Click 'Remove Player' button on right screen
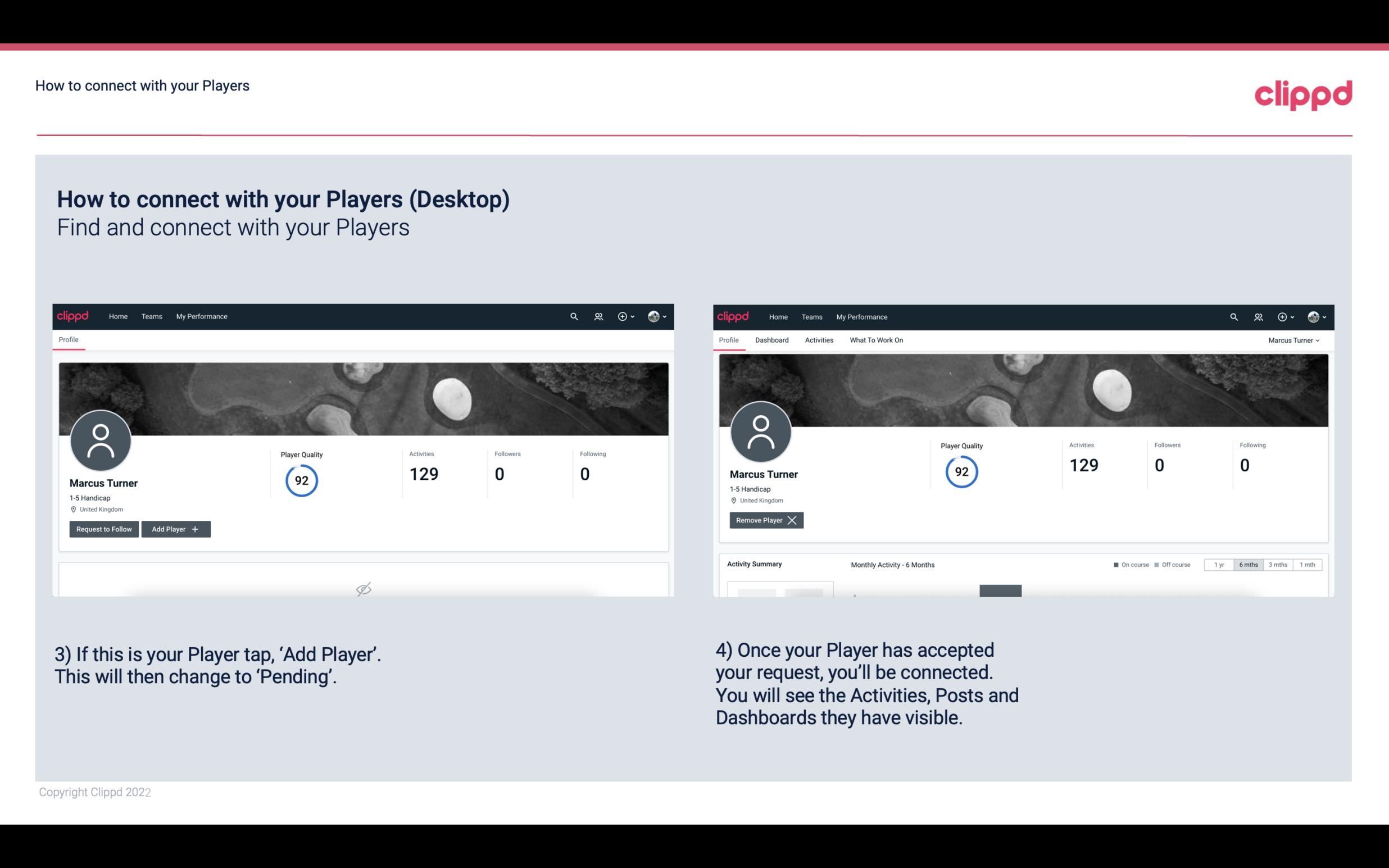Image resolution: width=1389 pixels, height=868 pixels. coord(765,520)
